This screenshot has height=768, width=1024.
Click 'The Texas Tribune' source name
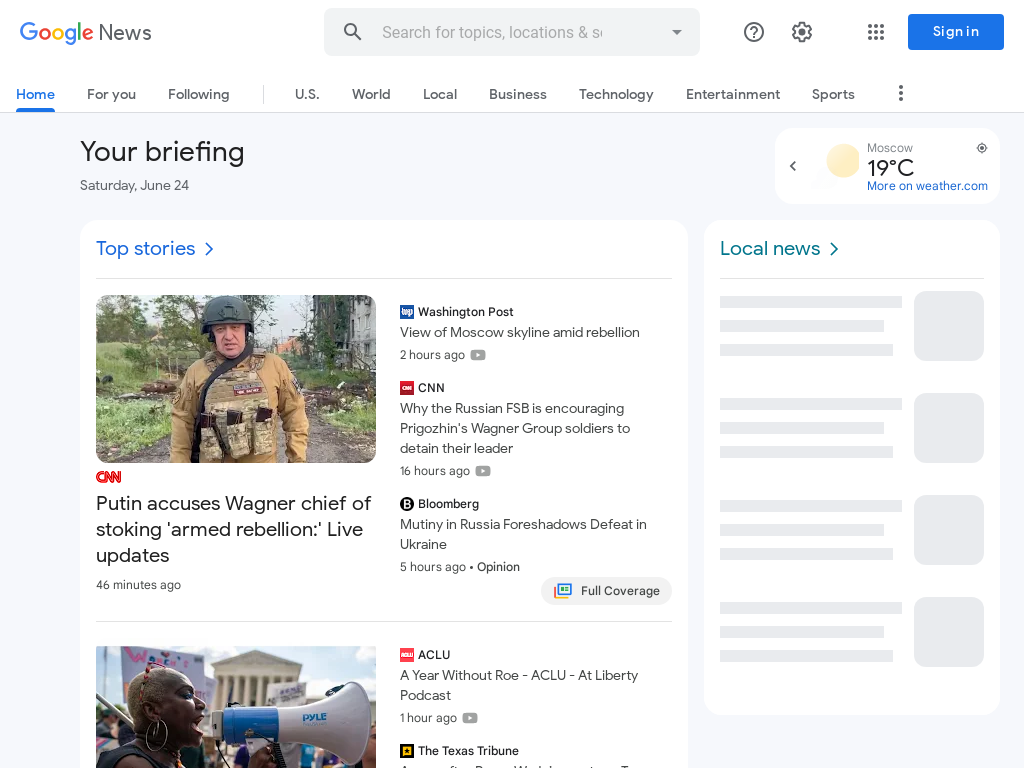pos(468,751)
